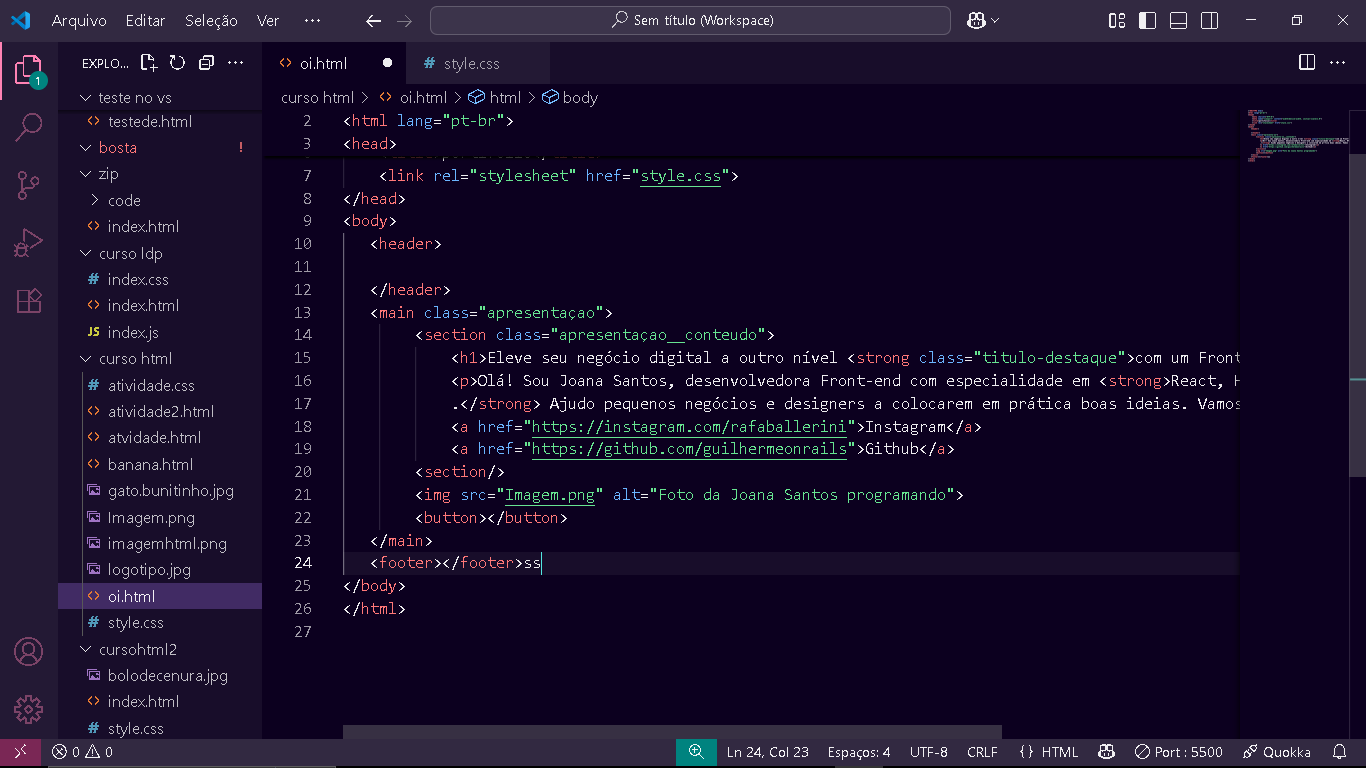Click the Split Editor Right icon
This screenshot has height=768, width=1366.
[x=1306, y=62]
